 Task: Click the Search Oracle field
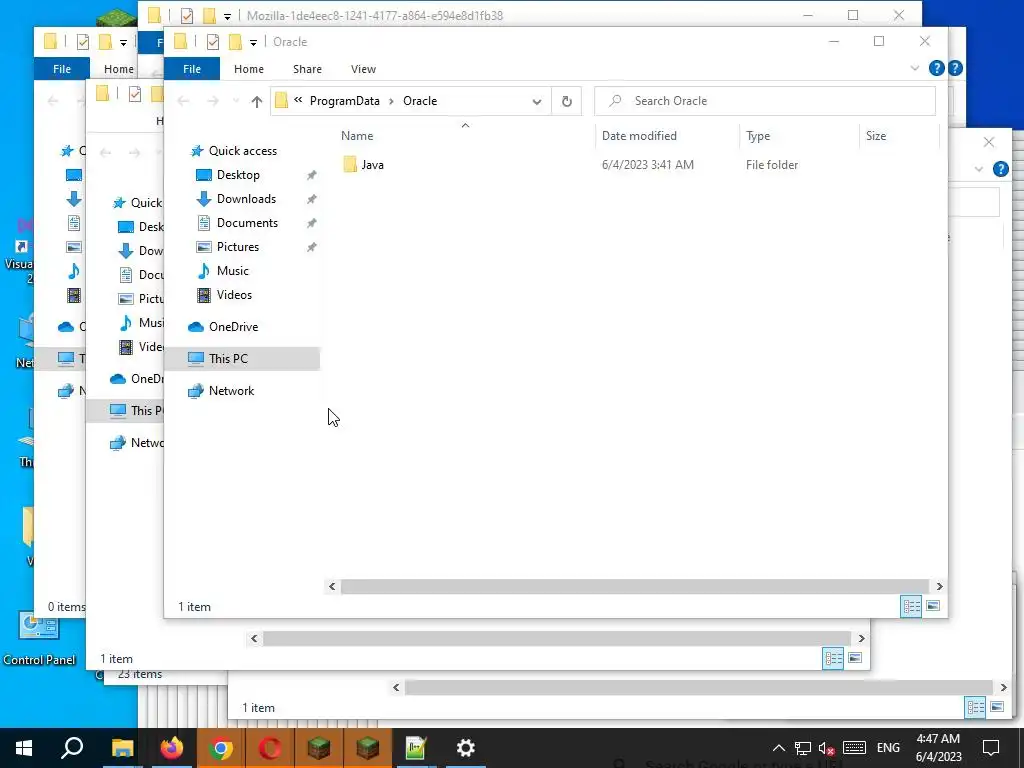click(765, 101)
